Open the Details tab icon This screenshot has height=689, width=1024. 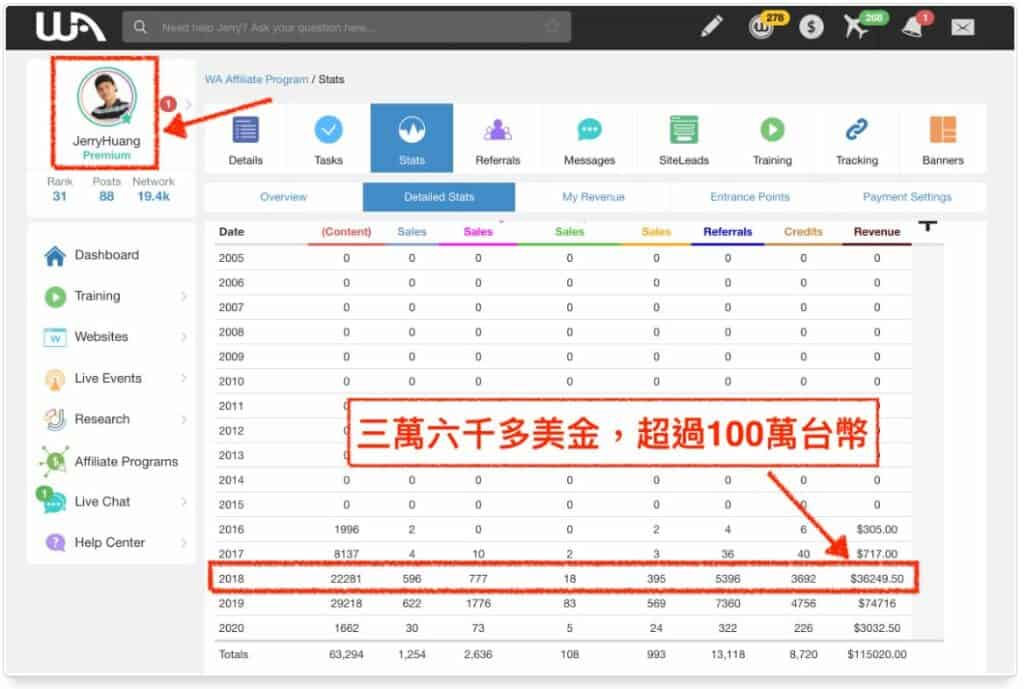[246, 129]
